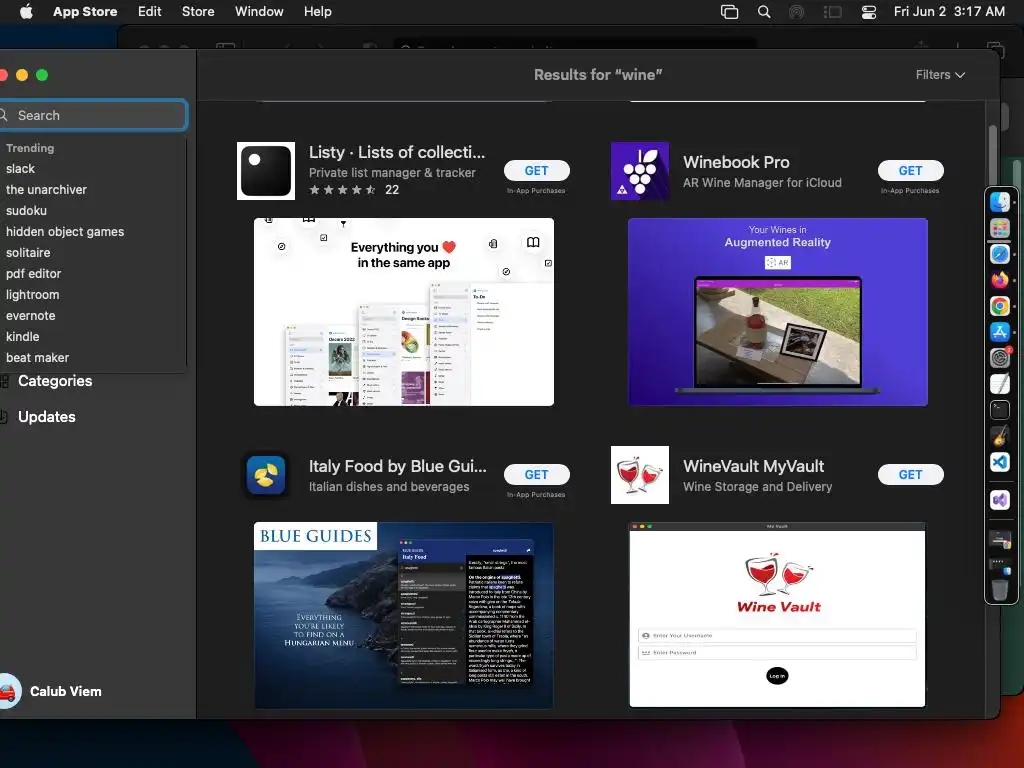Open Categories in the sidebar
Viewport: 1024px width, 768px height.
tap(55, 381)
